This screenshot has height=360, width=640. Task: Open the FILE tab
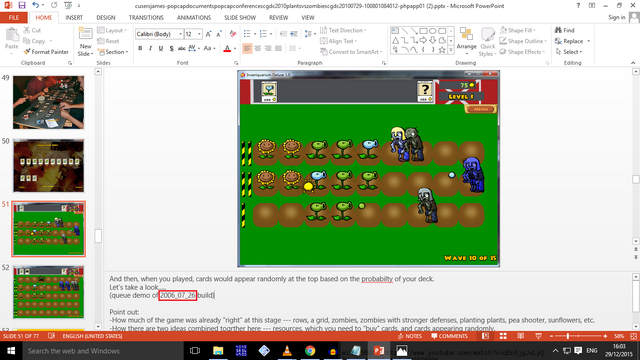pos(13,18)
